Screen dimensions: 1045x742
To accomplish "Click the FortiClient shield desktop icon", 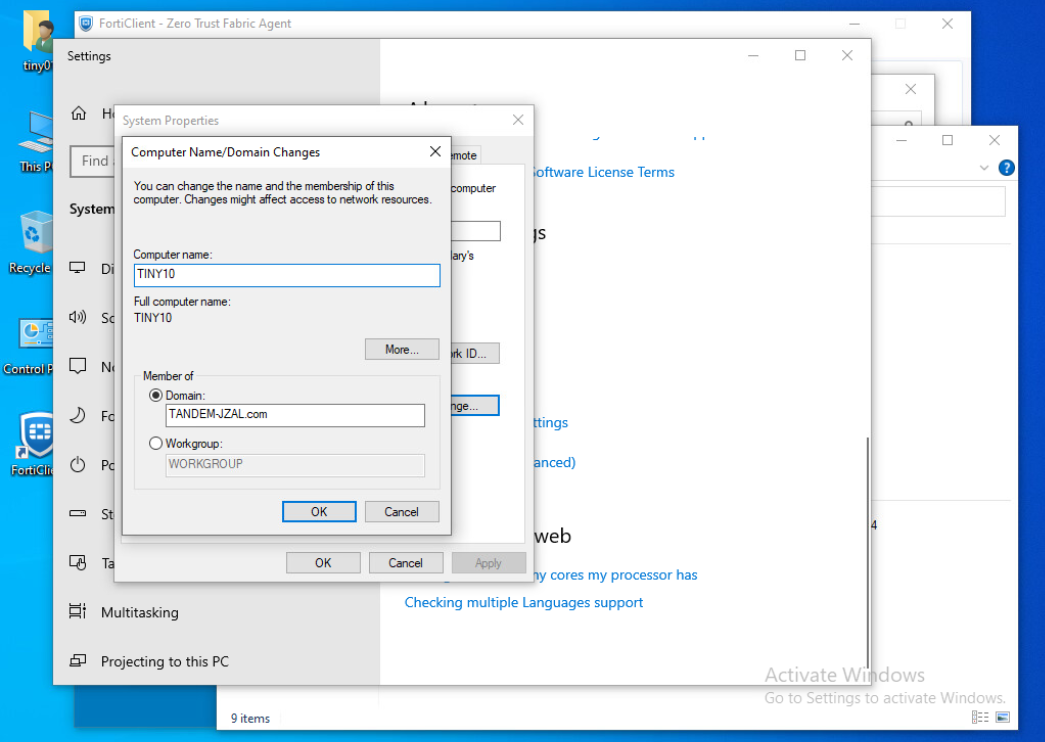I will (36, 435).
